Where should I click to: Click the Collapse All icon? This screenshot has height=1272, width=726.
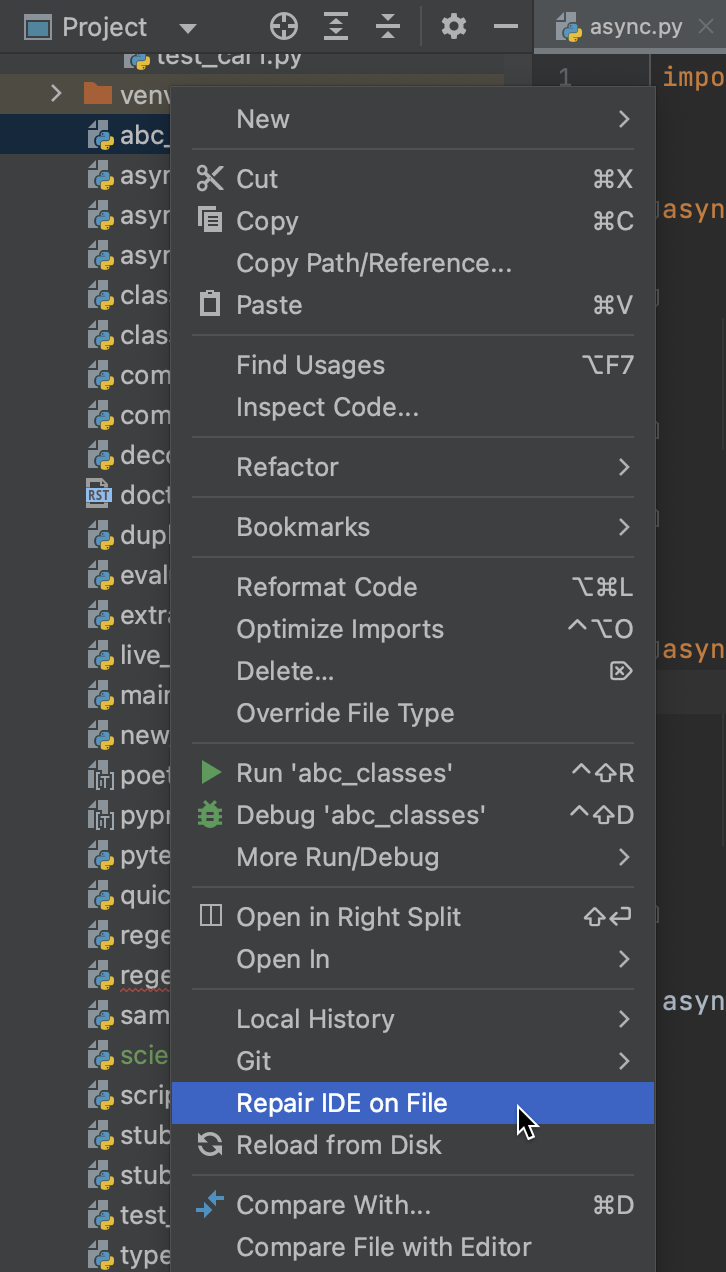point(387,27)
